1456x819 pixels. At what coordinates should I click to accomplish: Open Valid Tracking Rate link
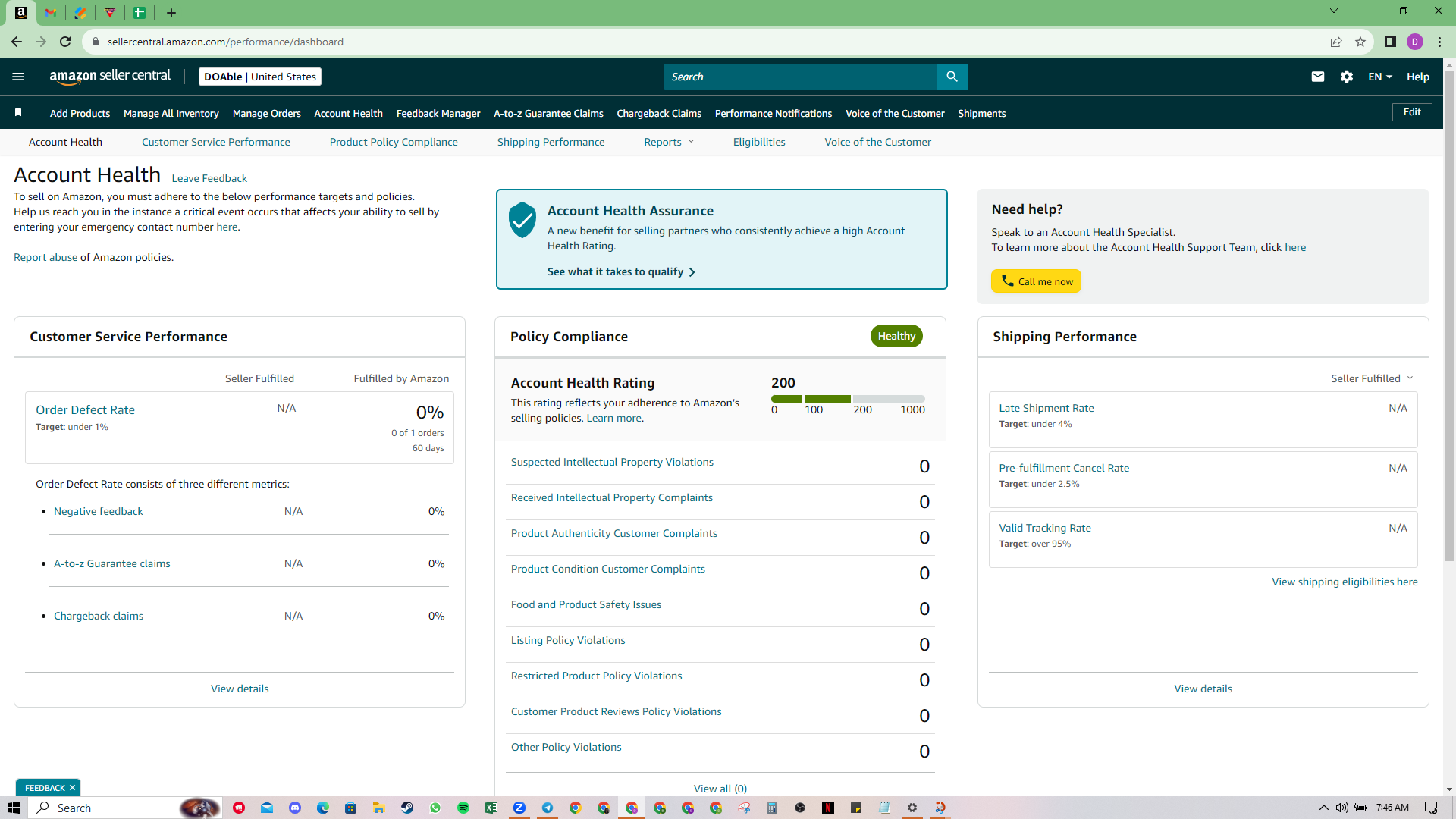pos(1045,528)
